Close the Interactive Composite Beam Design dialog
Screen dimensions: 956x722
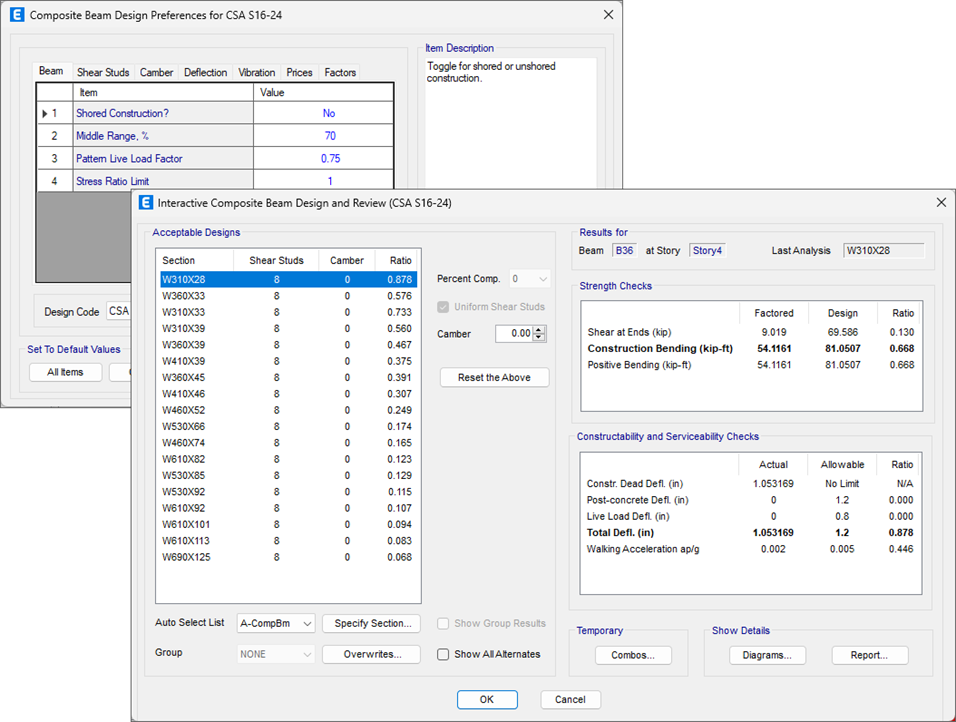click(941, 202)
